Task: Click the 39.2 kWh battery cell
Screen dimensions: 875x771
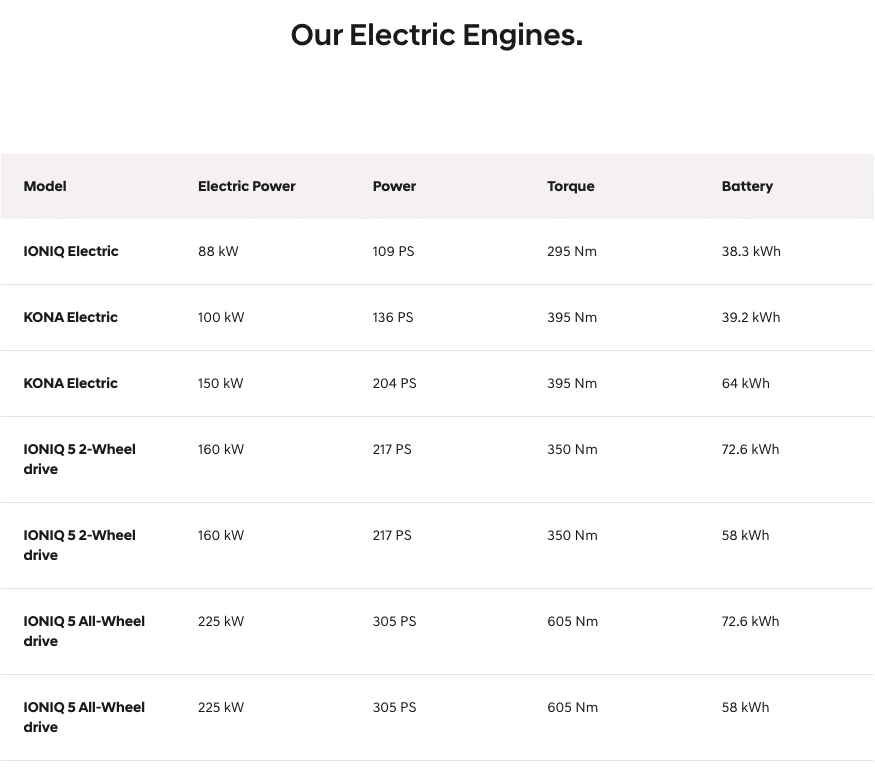Action: pyautogui.click(x=751, y=317)
